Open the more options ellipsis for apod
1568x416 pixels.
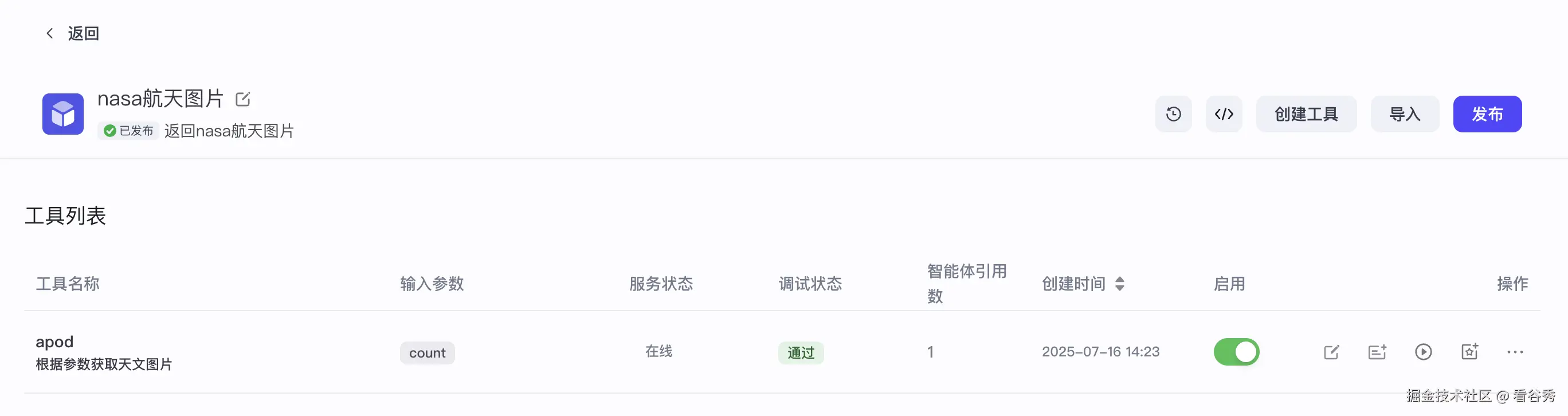[x=1516, y=351]
